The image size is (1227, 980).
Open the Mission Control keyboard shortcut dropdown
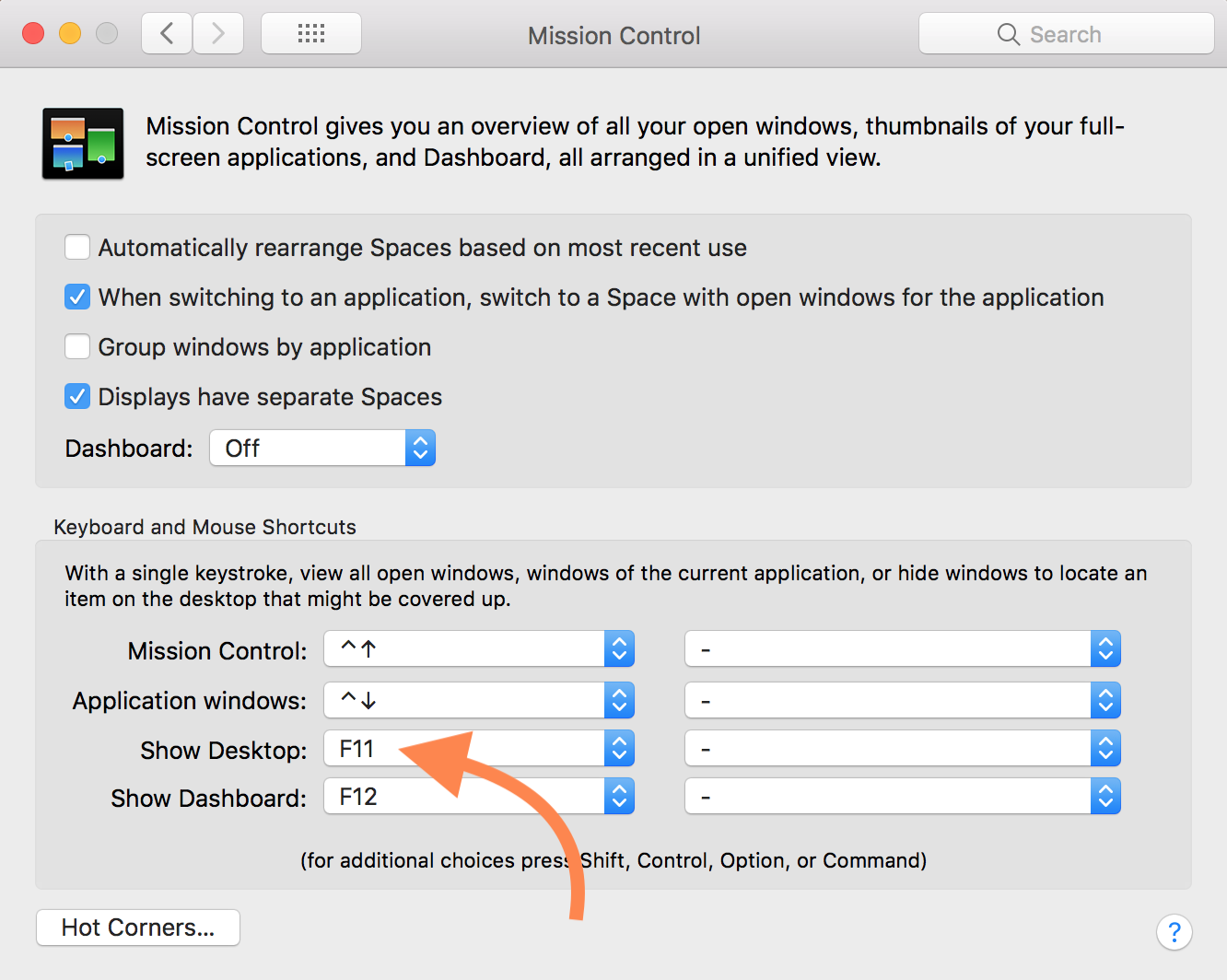point(479,649)
